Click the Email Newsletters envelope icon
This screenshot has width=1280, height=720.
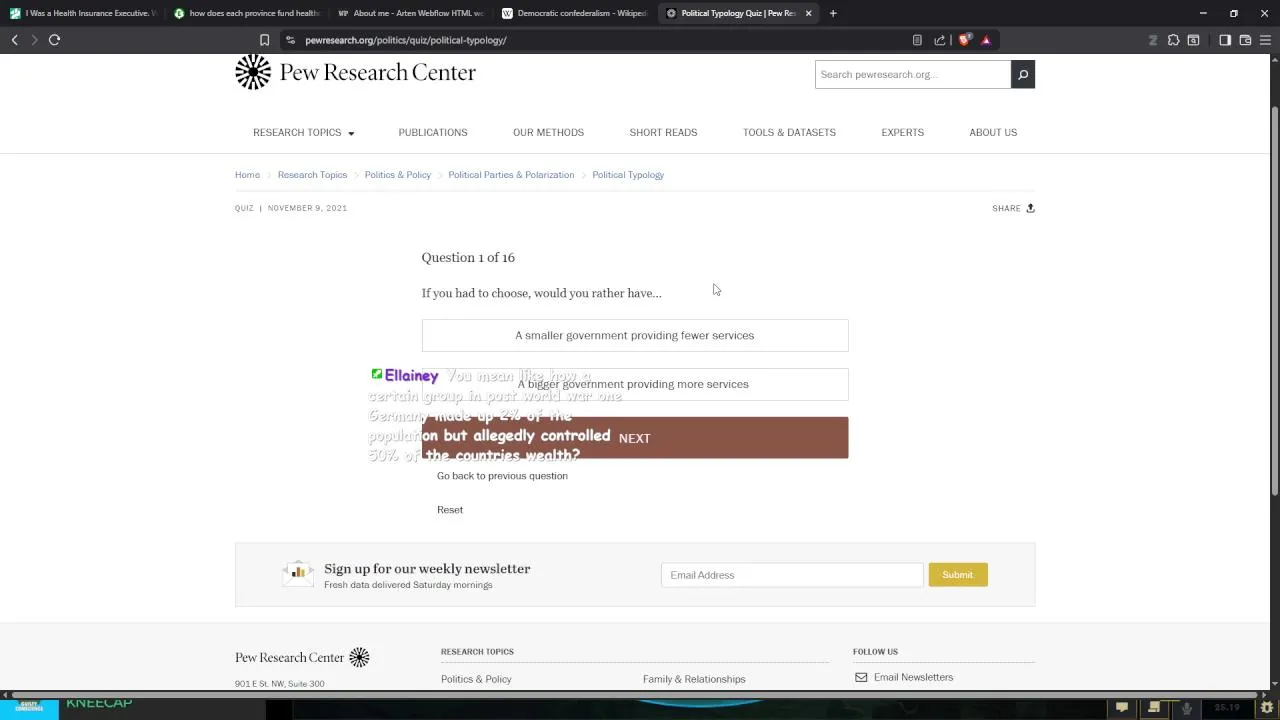point(861,677)
